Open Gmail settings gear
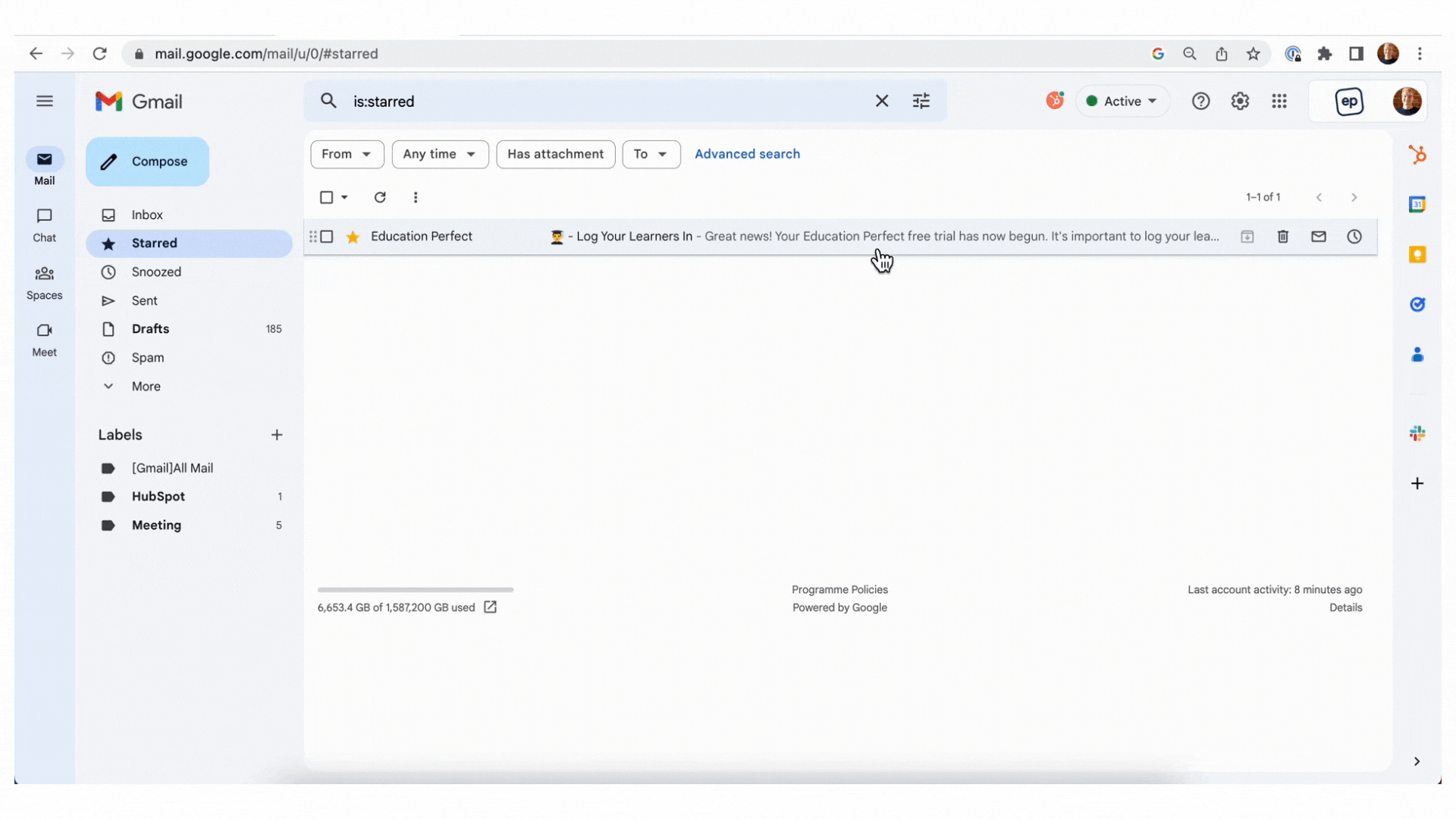 click(x=1240, y=101)
